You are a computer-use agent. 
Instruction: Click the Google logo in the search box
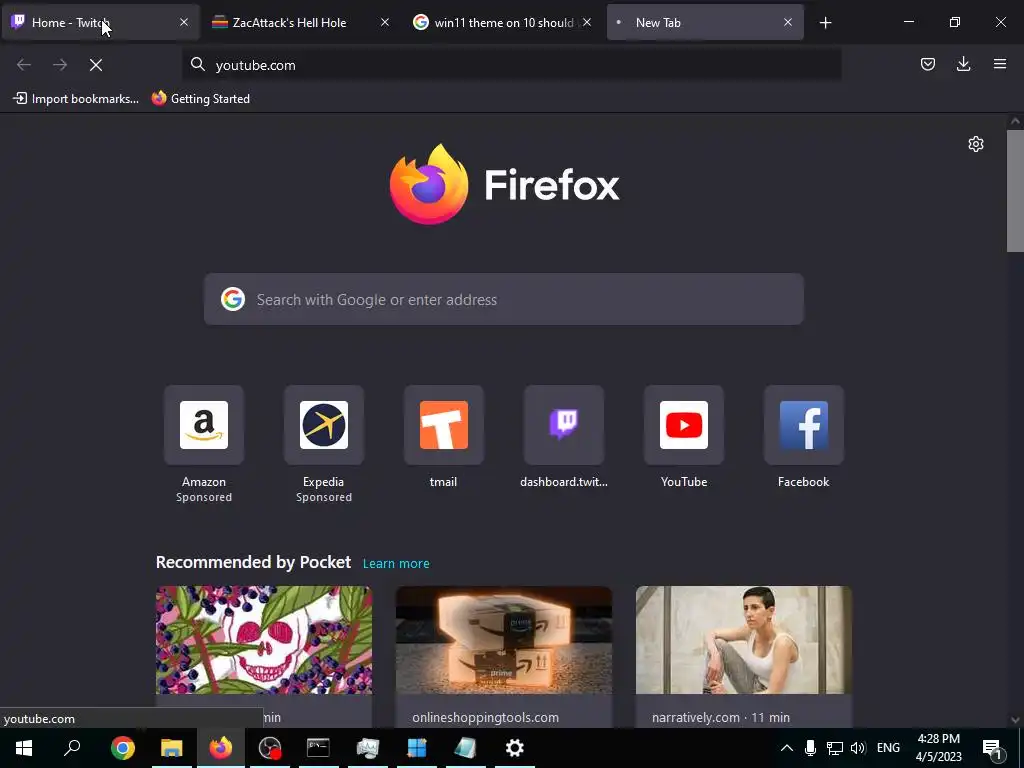232,299
